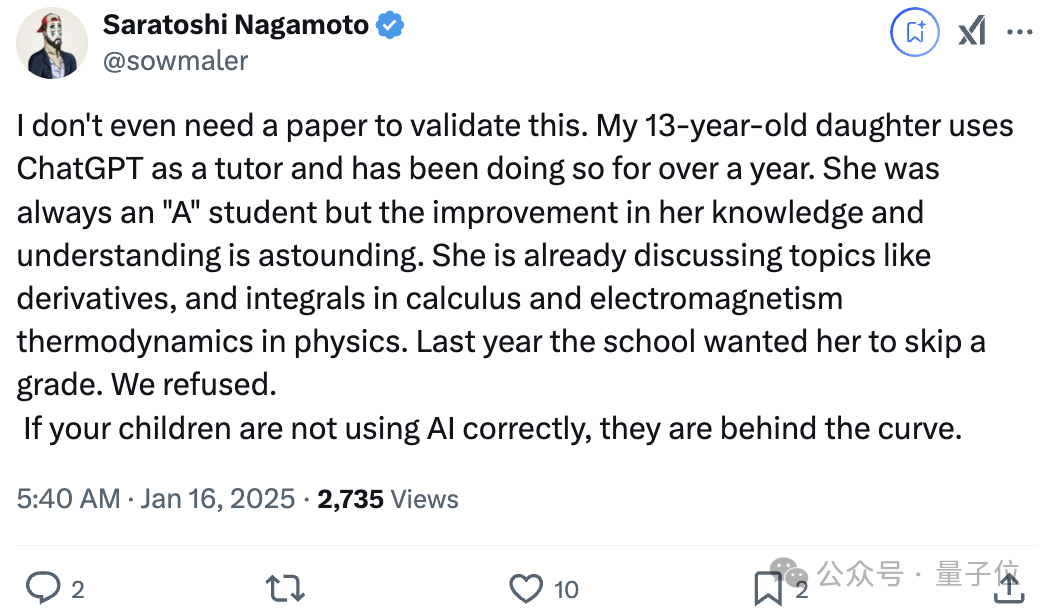Click the like count 10
The image size is (1054, 616).
pos(566,590)
